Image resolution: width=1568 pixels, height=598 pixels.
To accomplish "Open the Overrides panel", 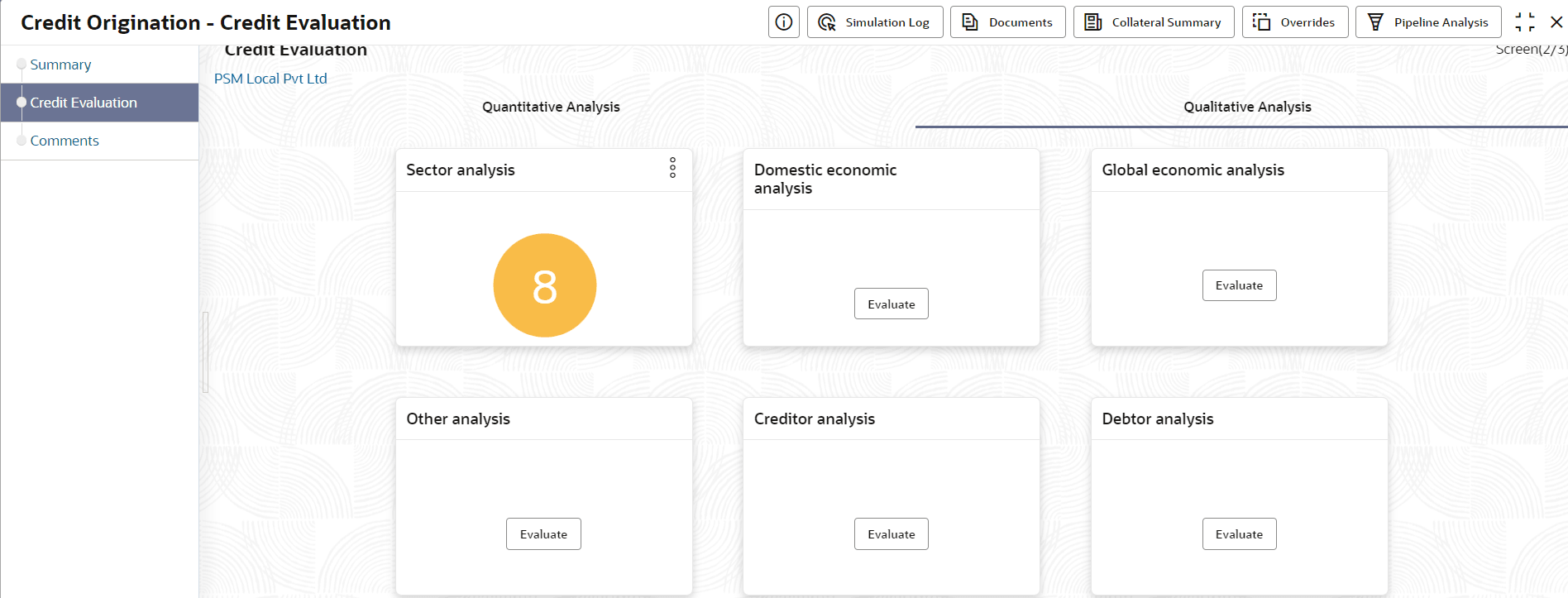I will 1295,22.
